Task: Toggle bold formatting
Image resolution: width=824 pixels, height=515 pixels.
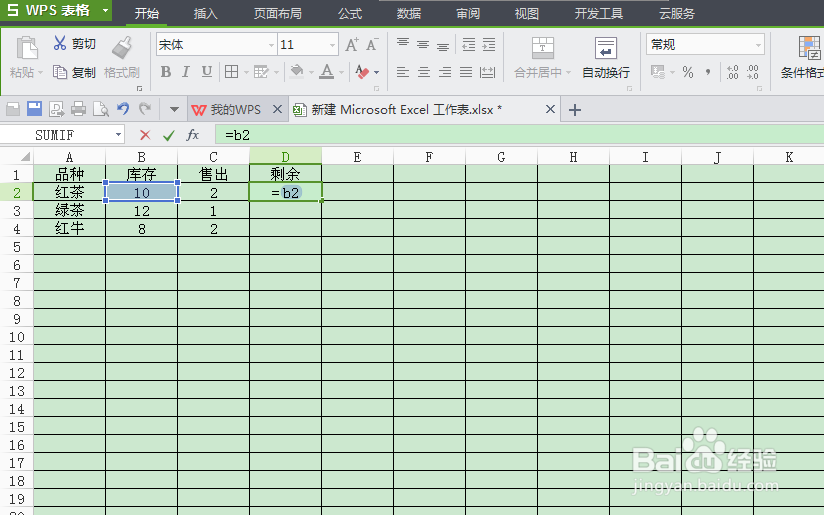Action: (x=166, y=71)
